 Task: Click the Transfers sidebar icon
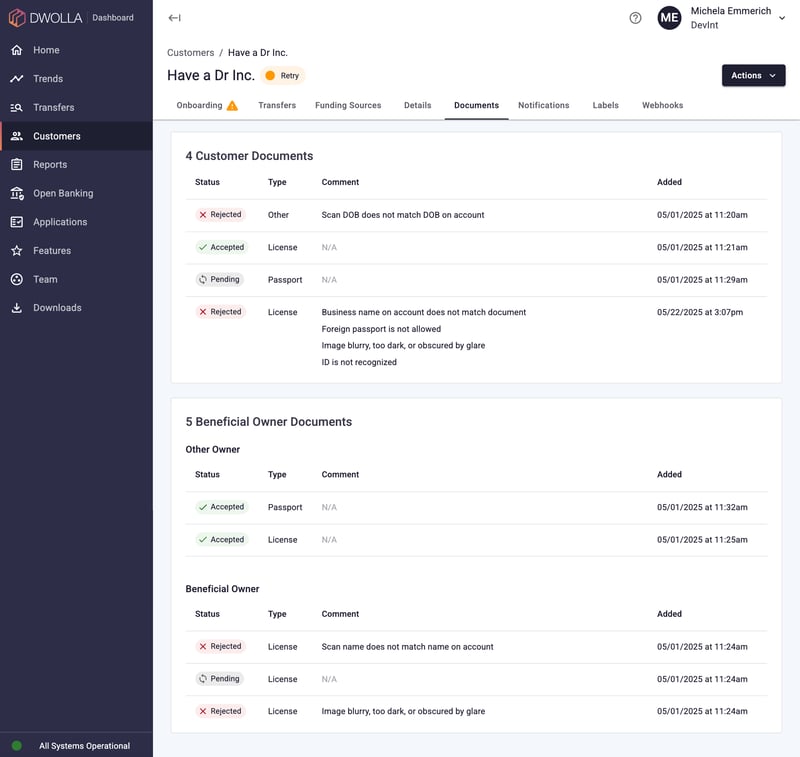17,107
